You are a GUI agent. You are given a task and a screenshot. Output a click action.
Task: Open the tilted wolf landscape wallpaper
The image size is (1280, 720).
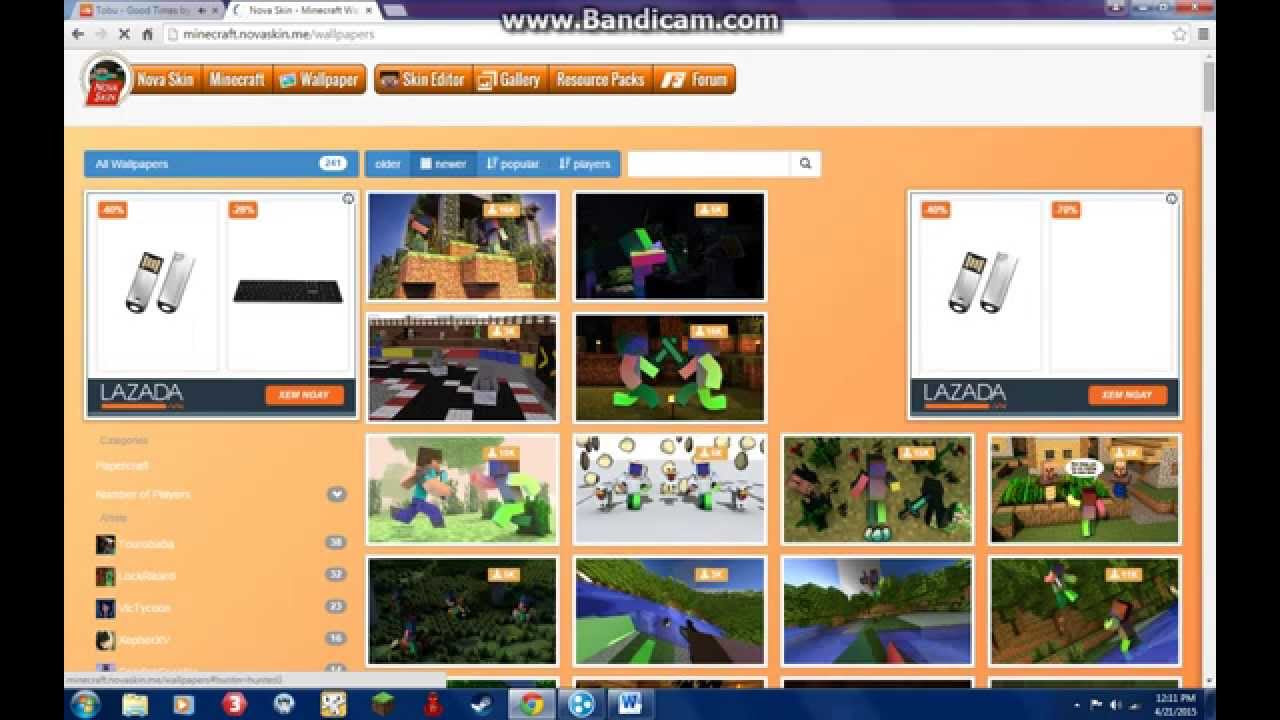[670, 611]
